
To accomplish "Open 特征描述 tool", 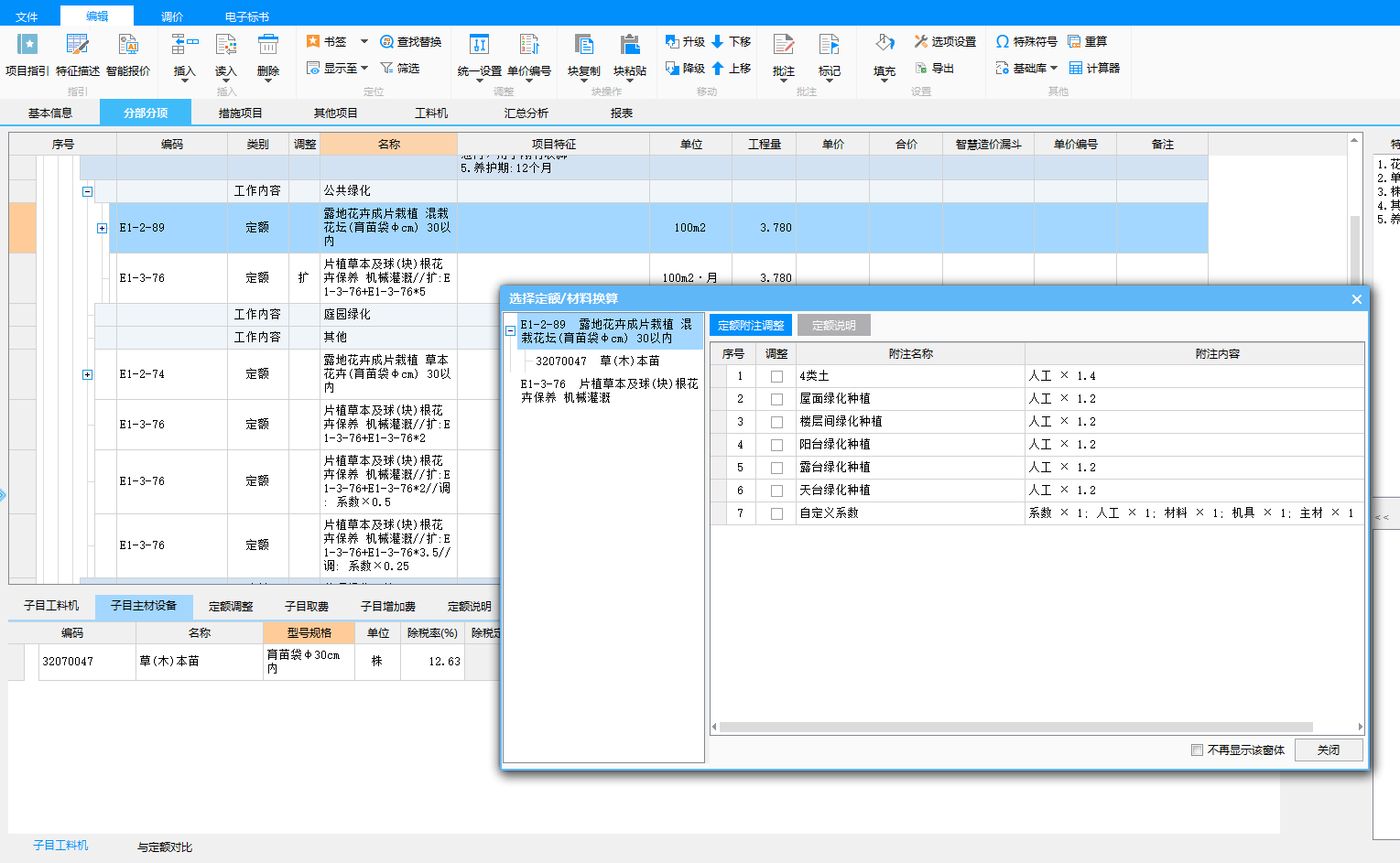I will tap(78, 55).
